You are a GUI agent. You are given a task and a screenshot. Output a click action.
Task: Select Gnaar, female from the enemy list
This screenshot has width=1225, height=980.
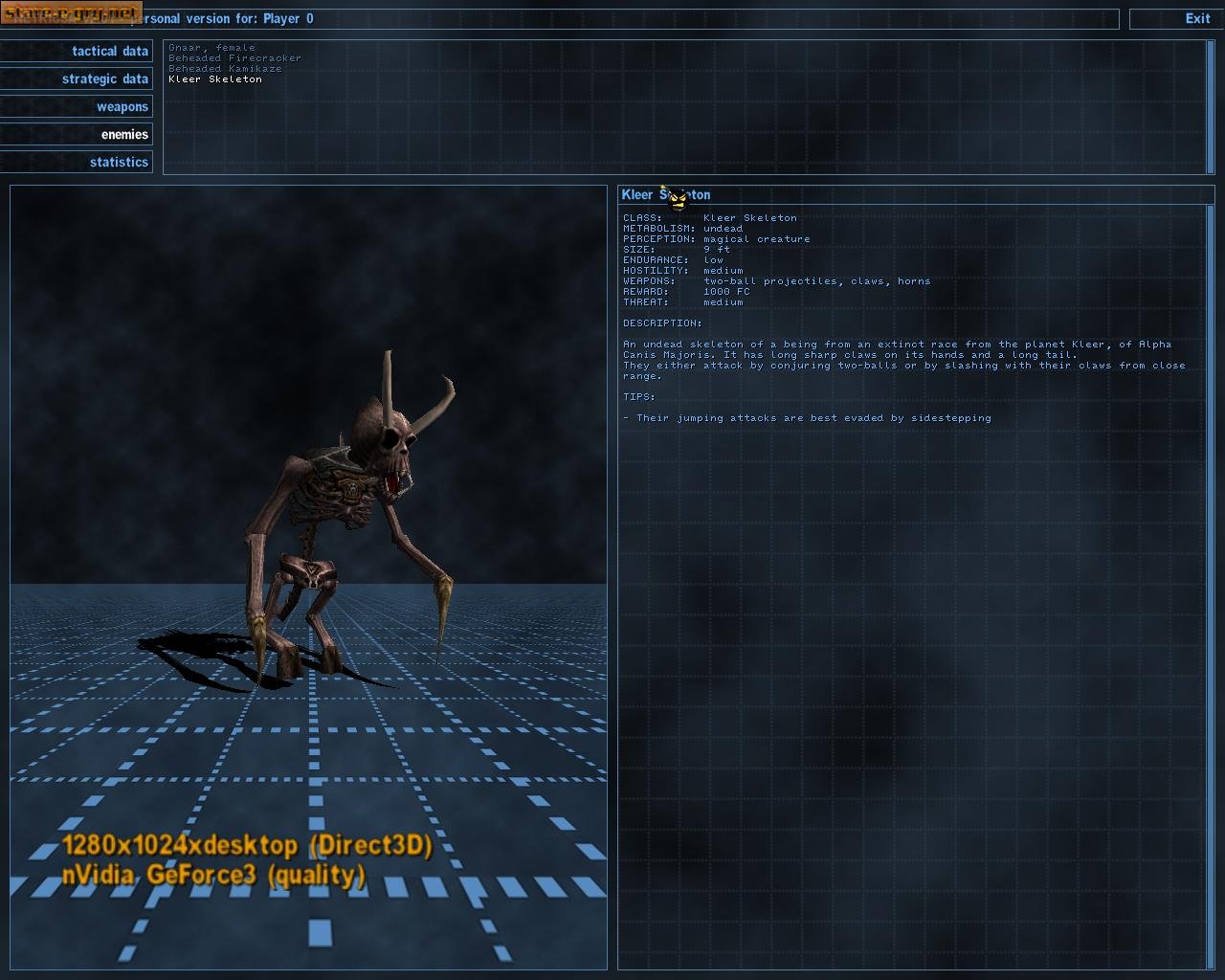pos(211,47)
